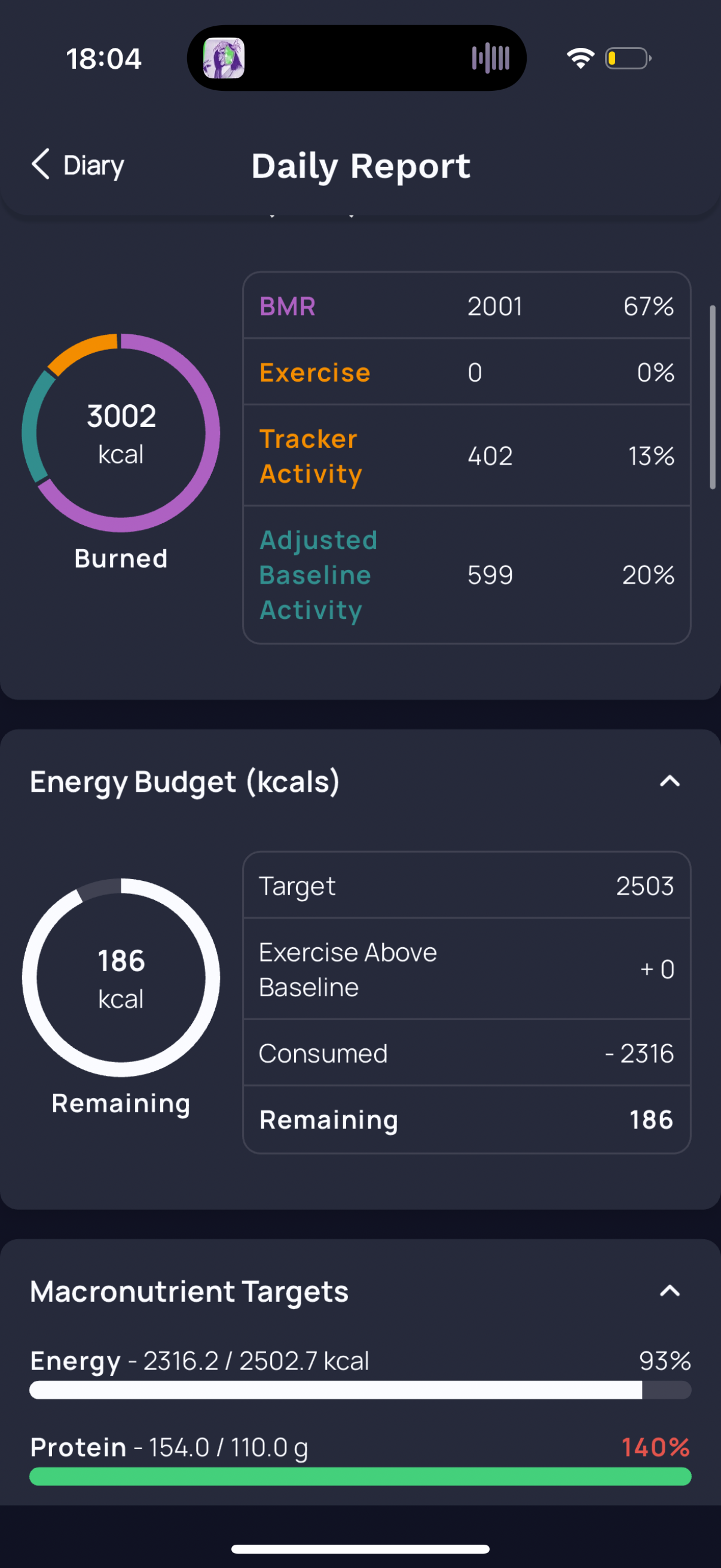Tap the Target 2503 row

coord(467,886)
